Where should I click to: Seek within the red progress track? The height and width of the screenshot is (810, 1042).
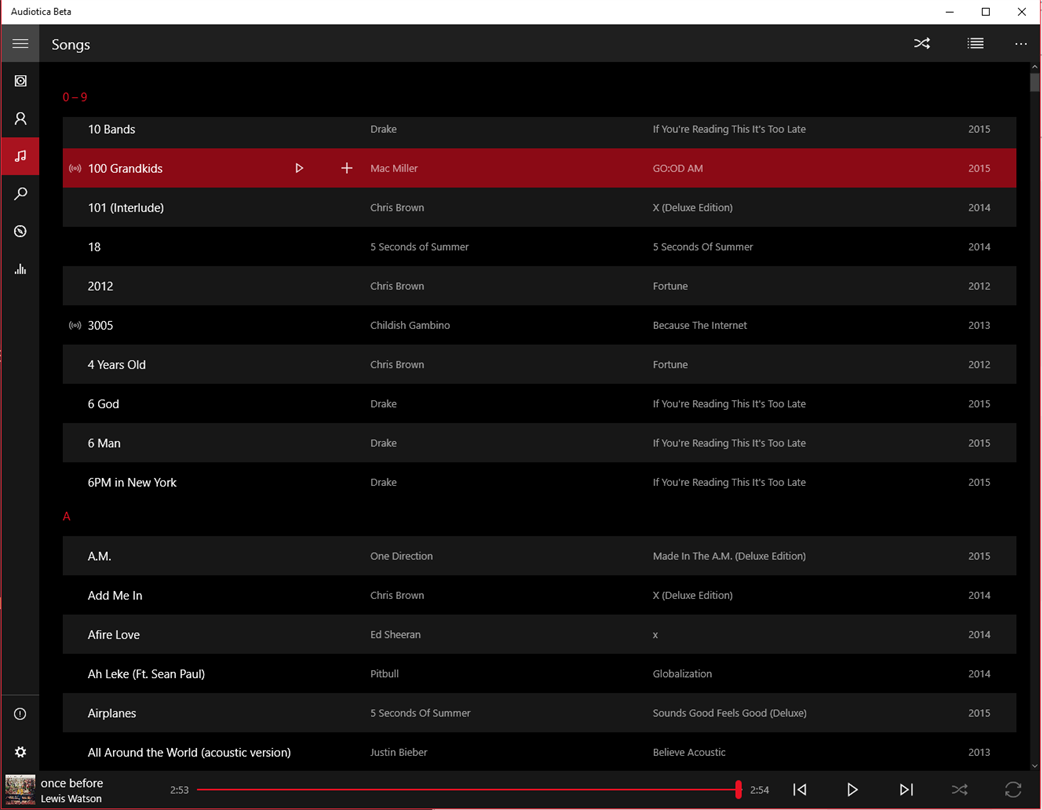[467, 789]
